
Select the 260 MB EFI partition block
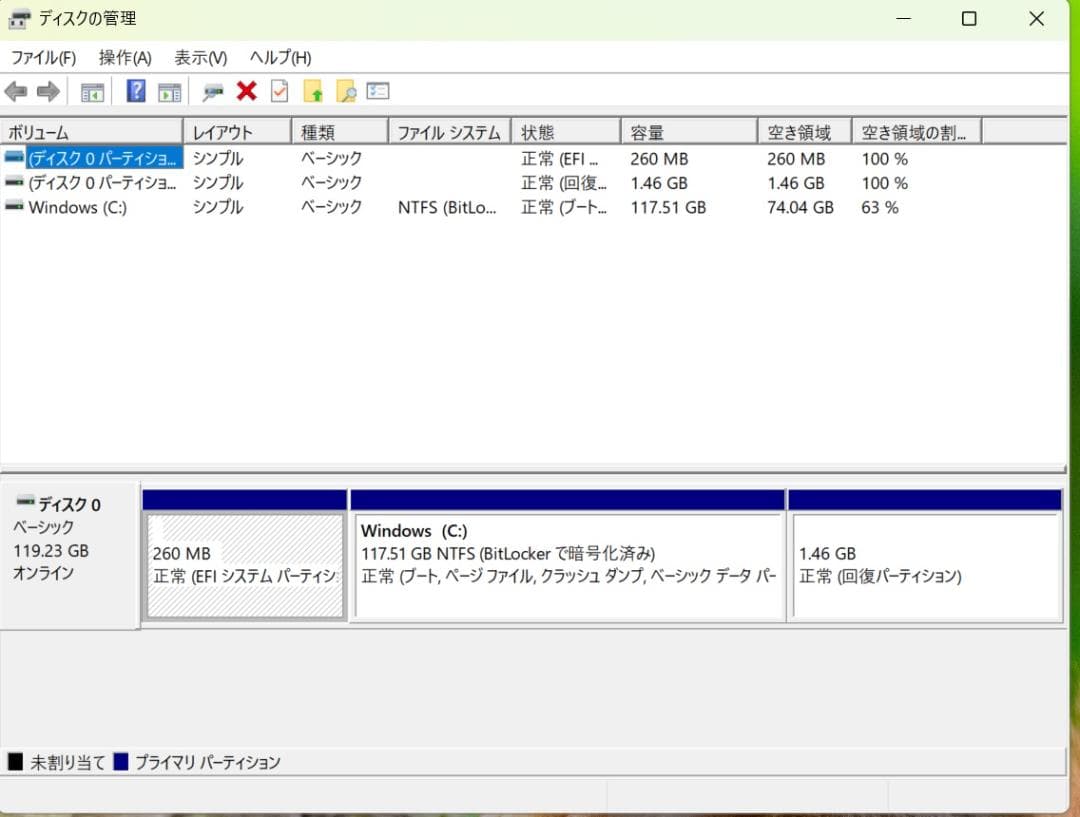[x=245, y=565]
